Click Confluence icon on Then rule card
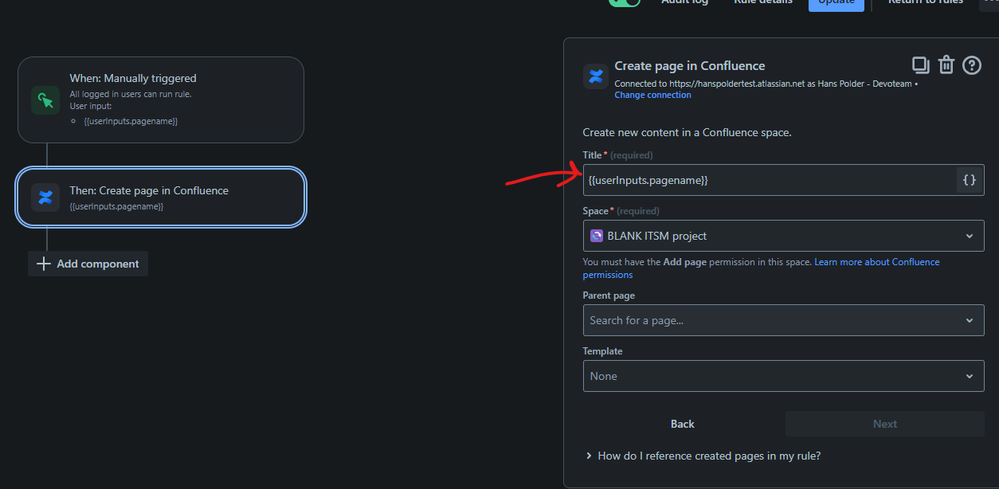Screen dimensions: 999x489 click(x=45, y=197)
